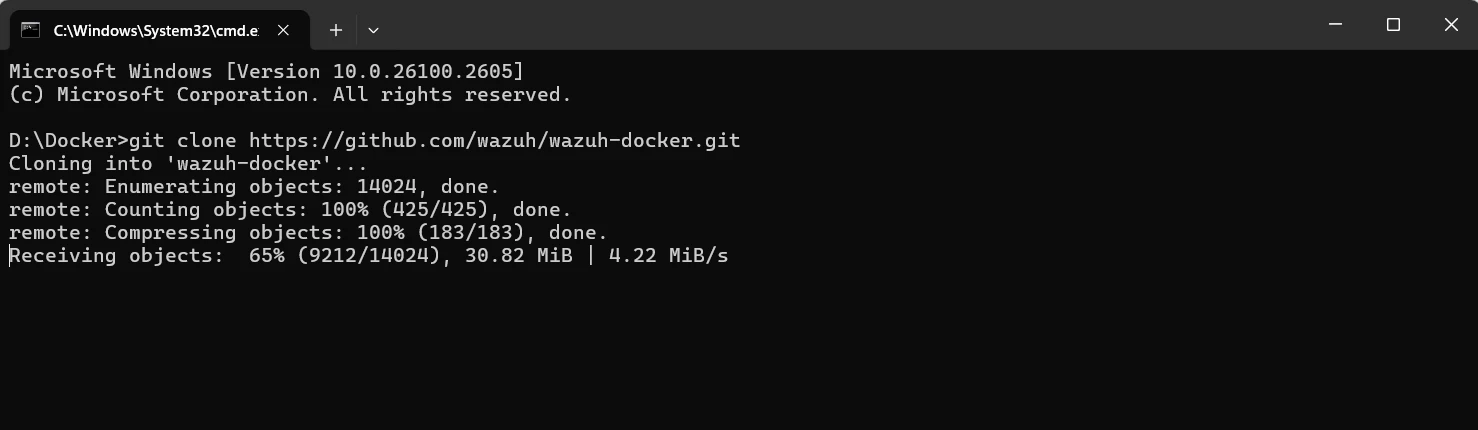This screenshot has width=1478, height=430.
Task: Click the D:\Docker> prompt text
Action: (68, 140)
